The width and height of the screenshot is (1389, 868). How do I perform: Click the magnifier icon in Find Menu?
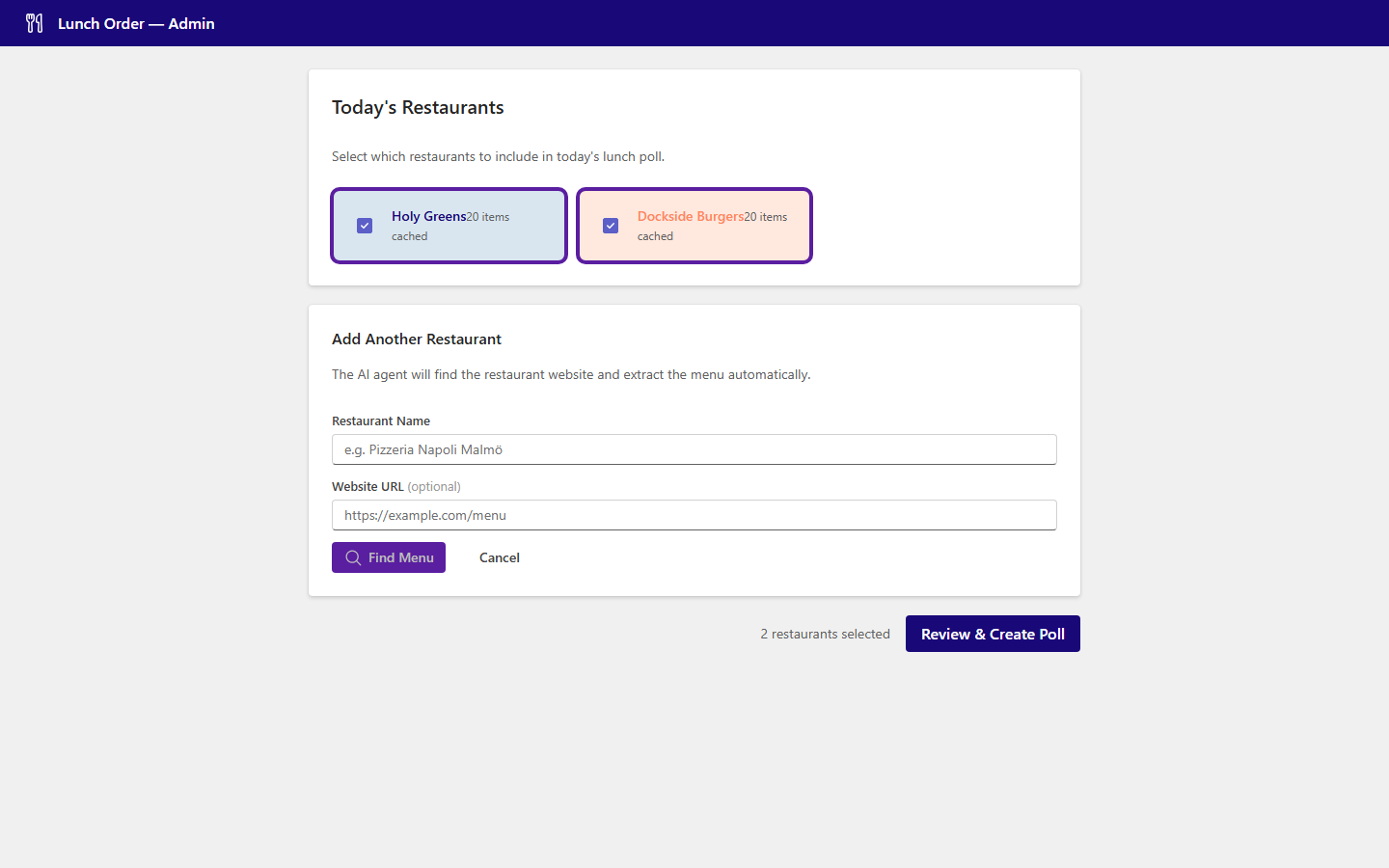pyautogui.click(x=353, y=557)
